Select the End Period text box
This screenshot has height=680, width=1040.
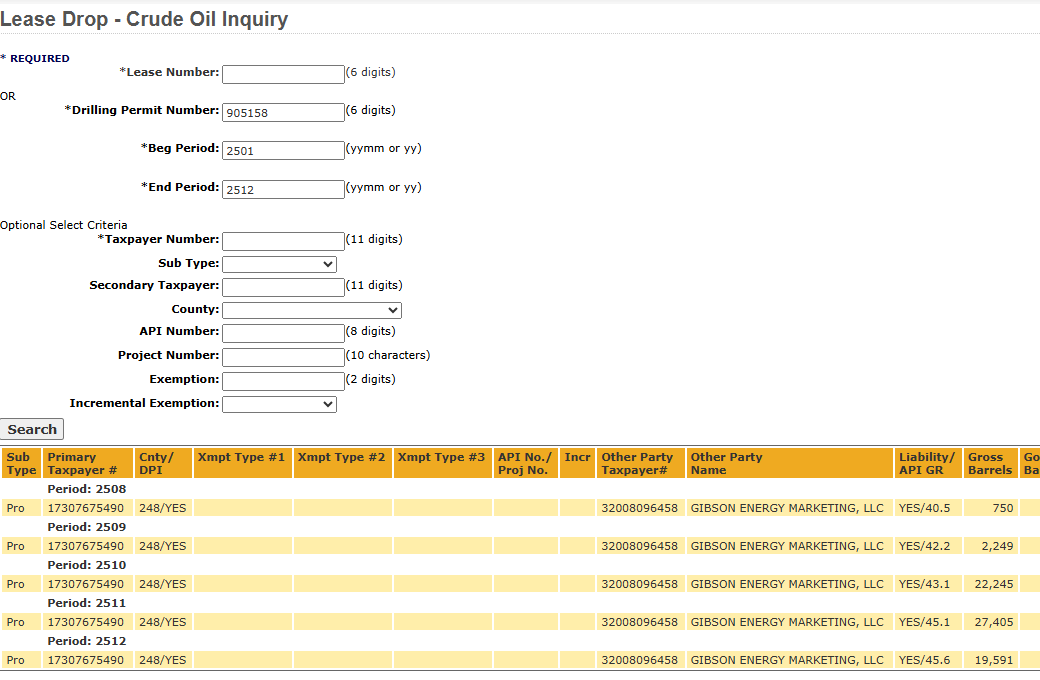(283, 189)
